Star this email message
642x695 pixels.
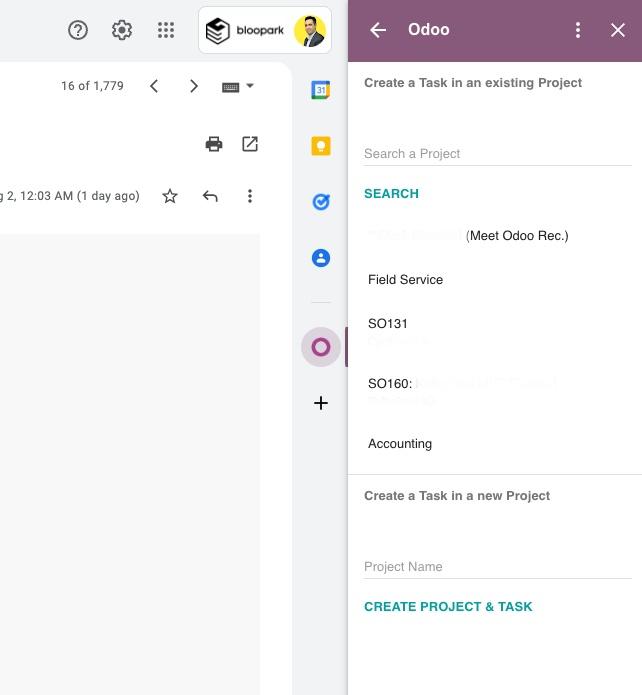click(170, 196)
